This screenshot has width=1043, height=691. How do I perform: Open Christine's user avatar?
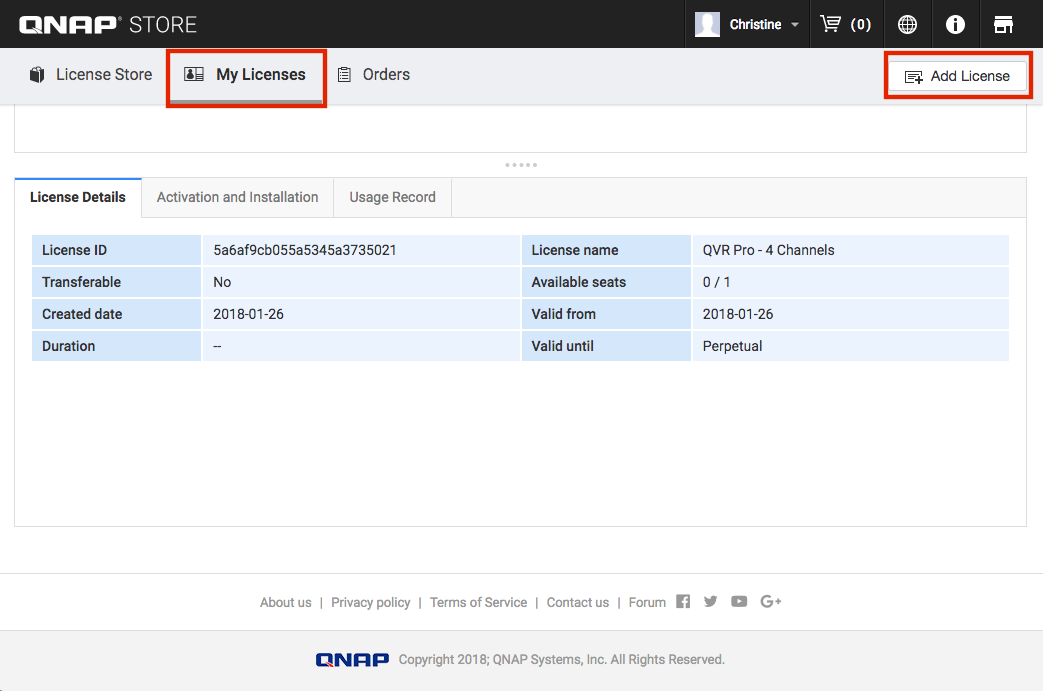click(707, 25)
